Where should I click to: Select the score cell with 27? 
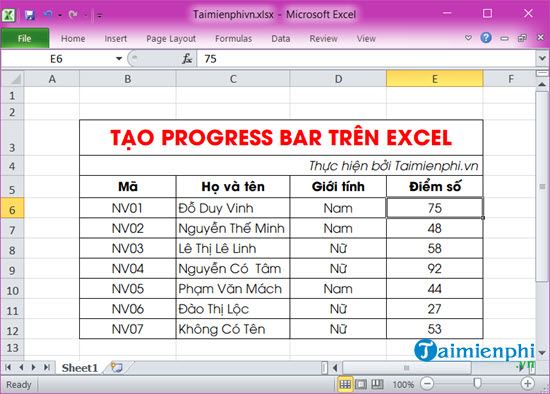pos(435,309)
